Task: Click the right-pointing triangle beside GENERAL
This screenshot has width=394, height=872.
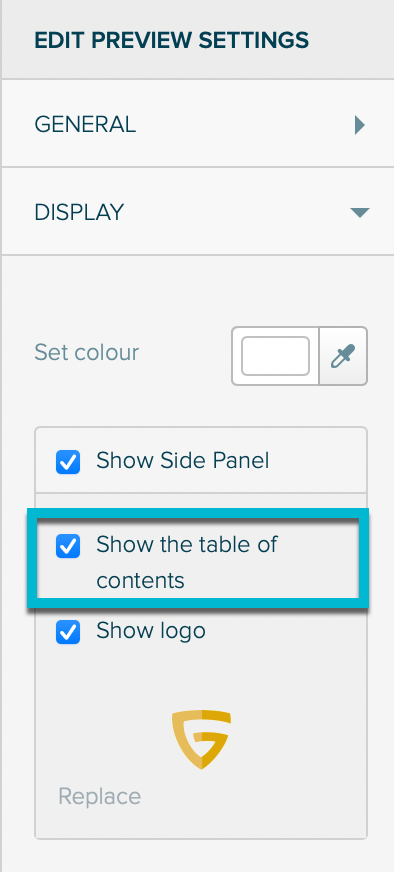Action: point(359,125)
